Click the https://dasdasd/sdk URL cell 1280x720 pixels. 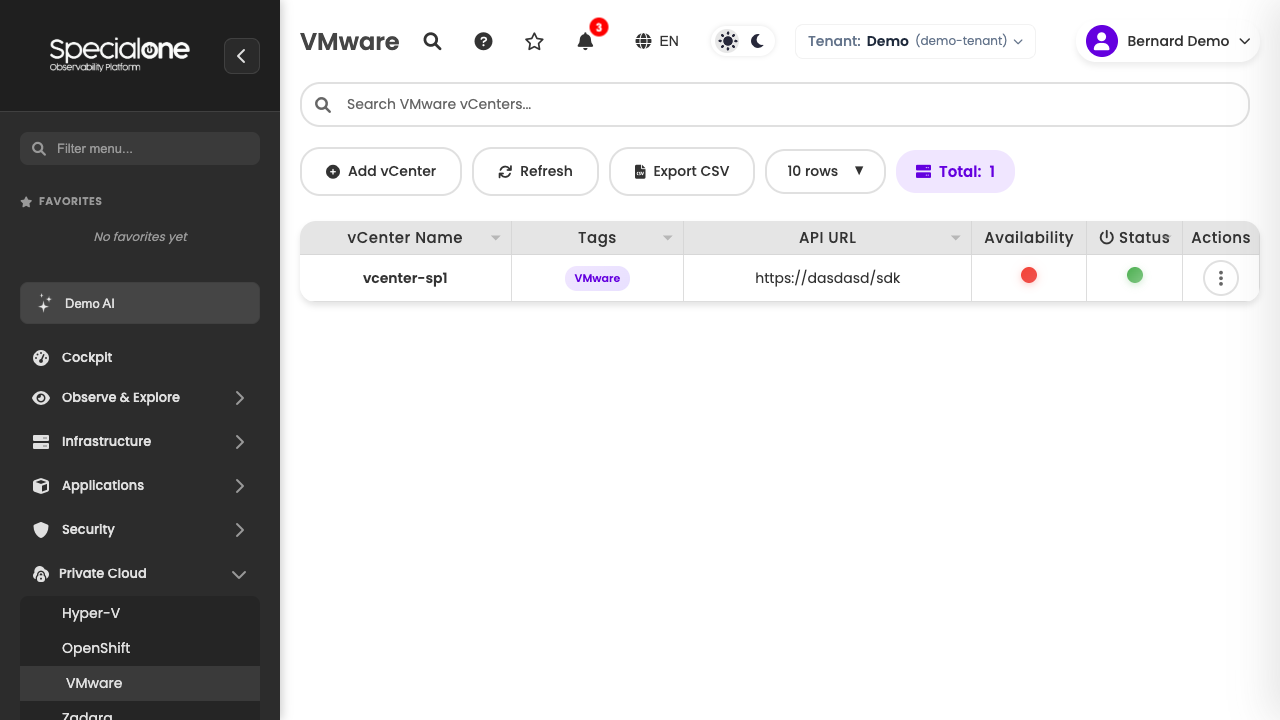point(827,278)
